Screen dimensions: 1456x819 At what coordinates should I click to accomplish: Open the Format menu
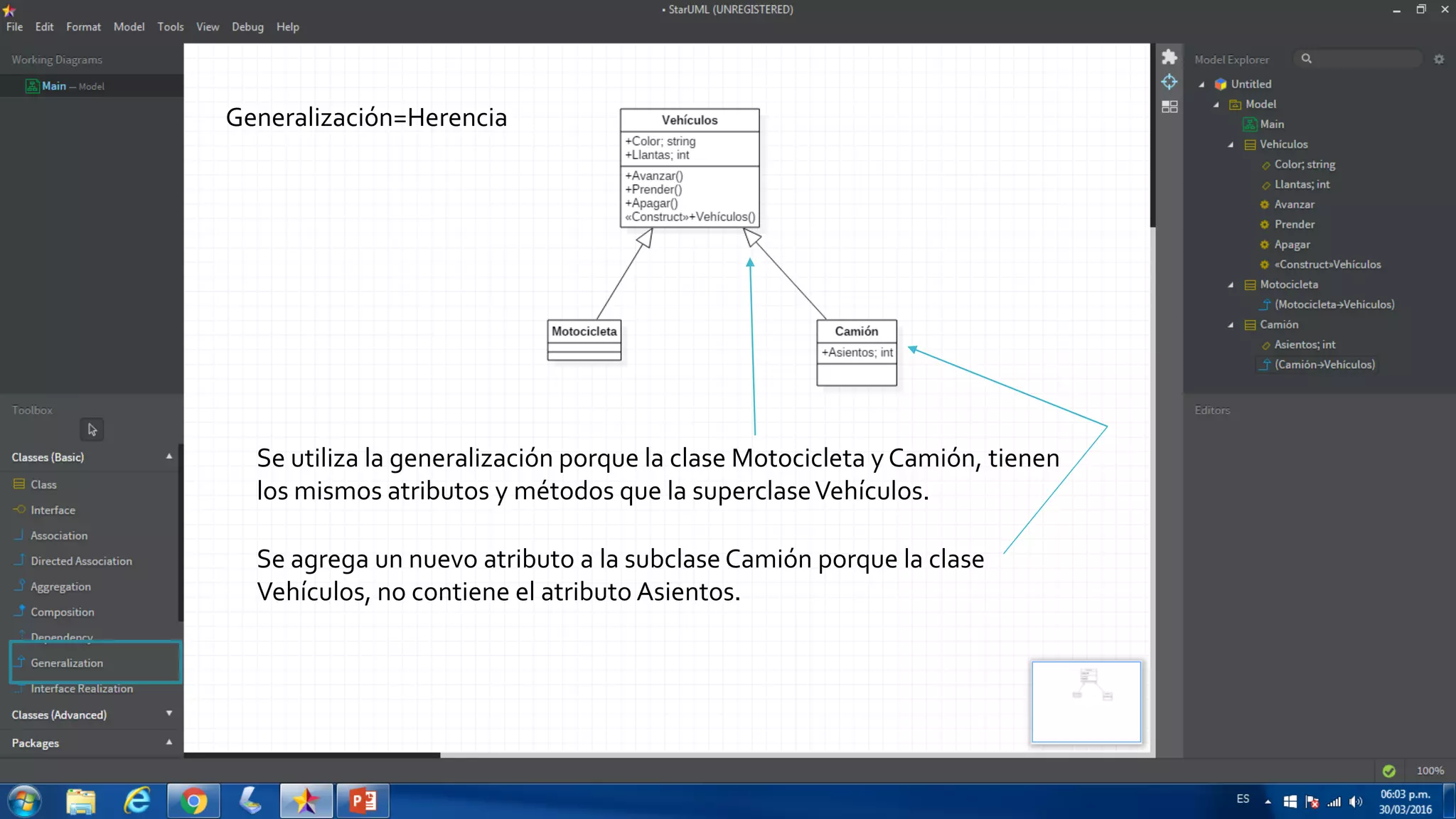click(83, 27)
